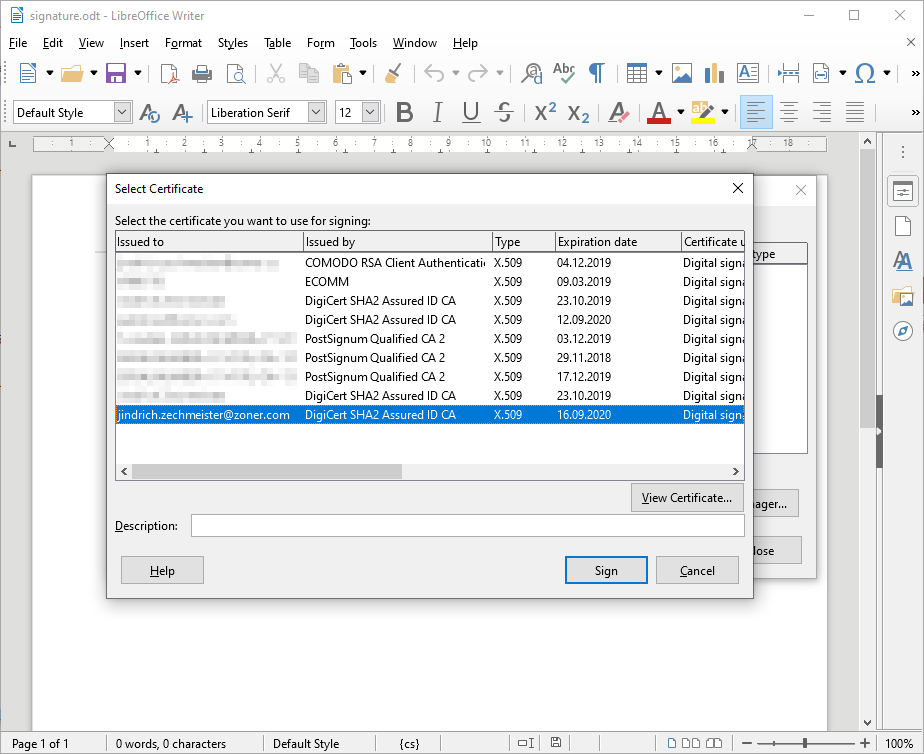Click the Clear Direct Formatting icon
Screen dimensions: 924x754
click(x=619, y=113)
